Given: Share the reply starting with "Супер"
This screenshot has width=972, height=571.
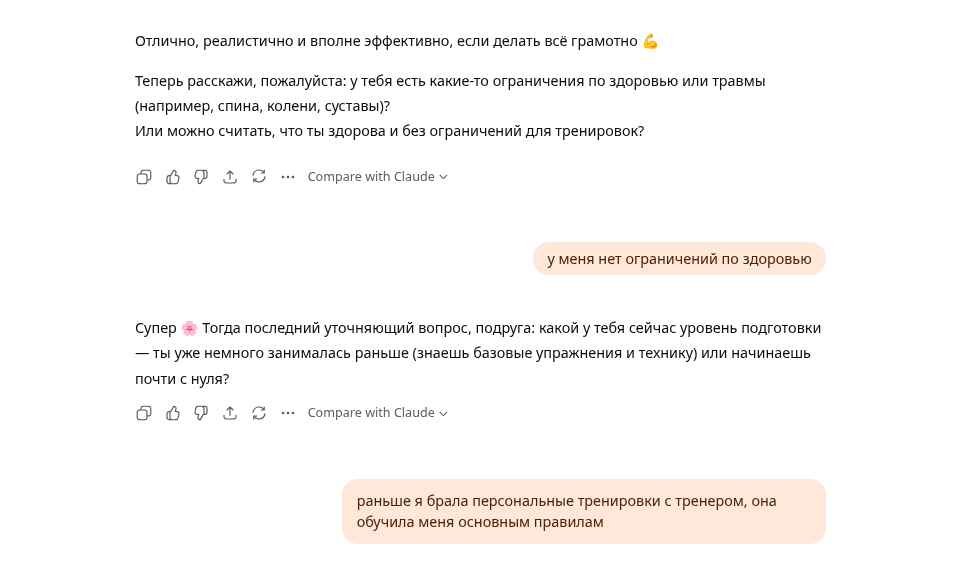Looking at the screenshot, I should pos(230,413).
